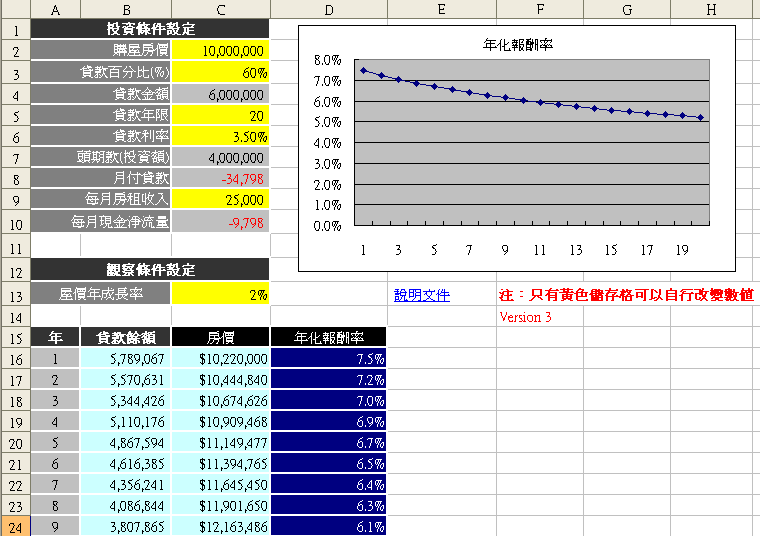Click row 11 header
Image resolution: width=760 pixels, height=536 pixels.
click(x=15, y=246)
